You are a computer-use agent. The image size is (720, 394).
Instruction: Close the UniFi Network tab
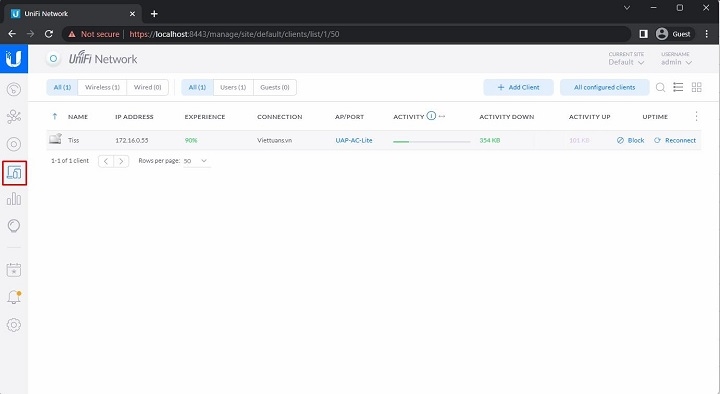[x=132, y=14]
